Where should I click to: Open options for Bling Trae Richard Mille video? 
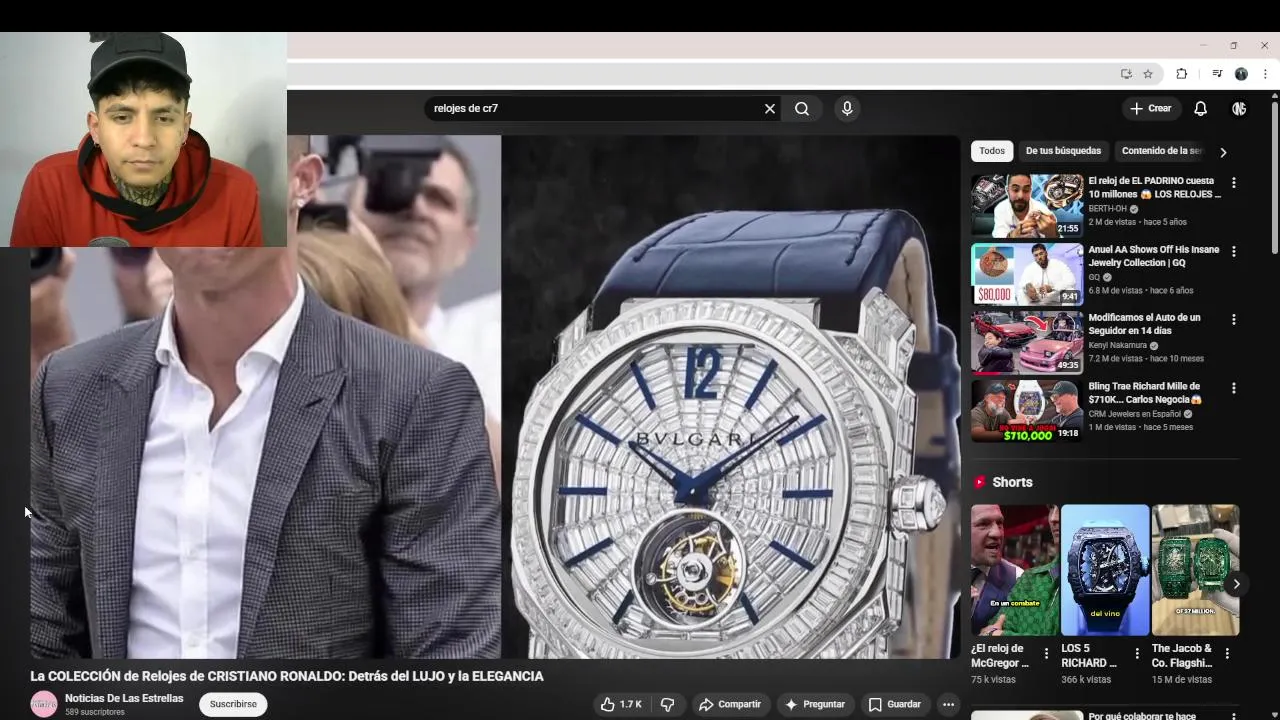(1234, 388)
